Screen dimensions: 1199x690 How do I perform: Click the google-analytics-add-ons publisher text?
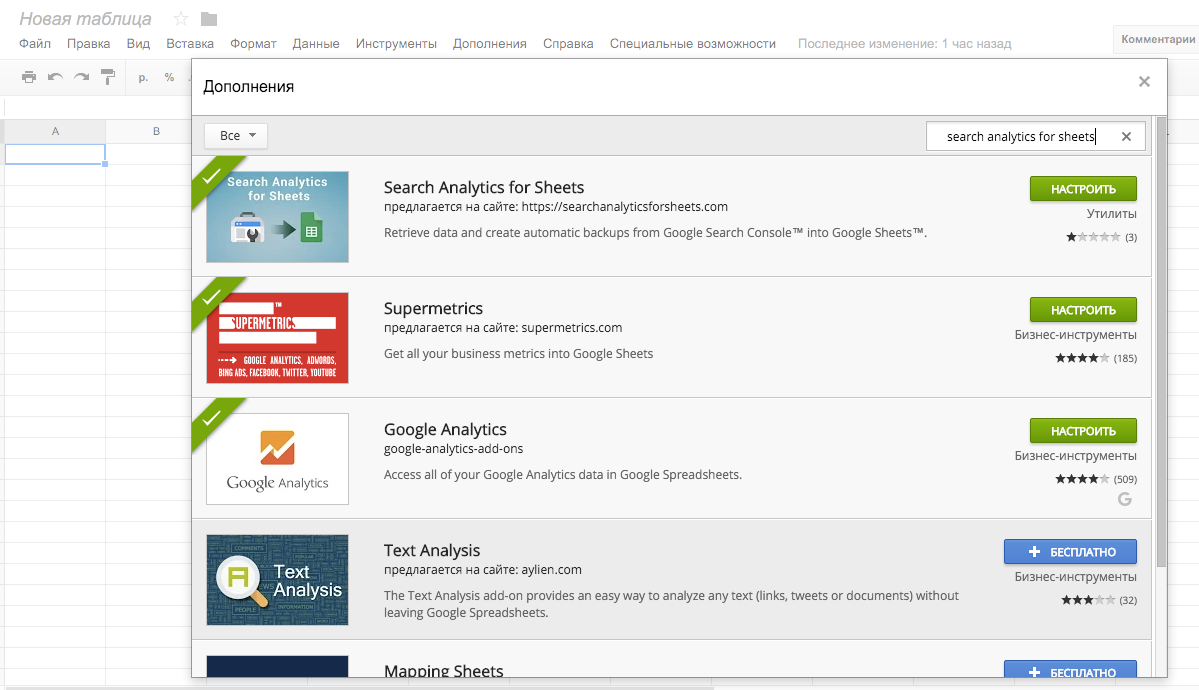[x=453, y=448]
